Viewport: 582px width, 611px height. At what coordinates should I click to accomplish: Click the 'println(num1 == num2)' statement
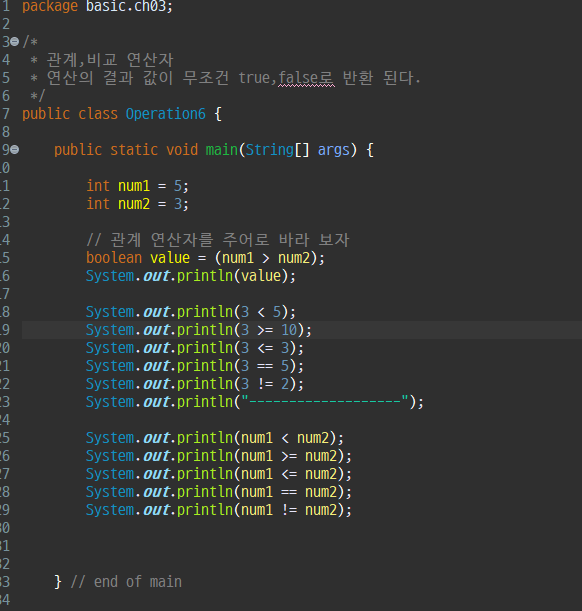click(x=219, y=492)
